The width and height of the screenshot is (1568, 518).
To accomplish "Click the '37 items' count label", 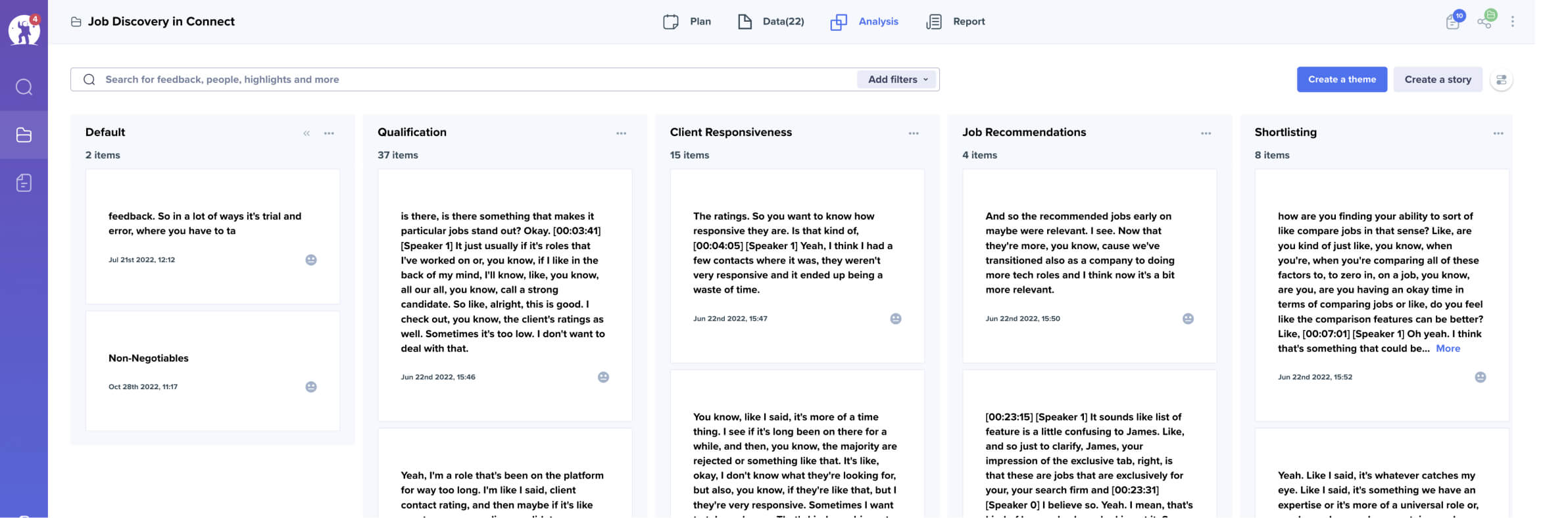I will (x=398, y=155).
